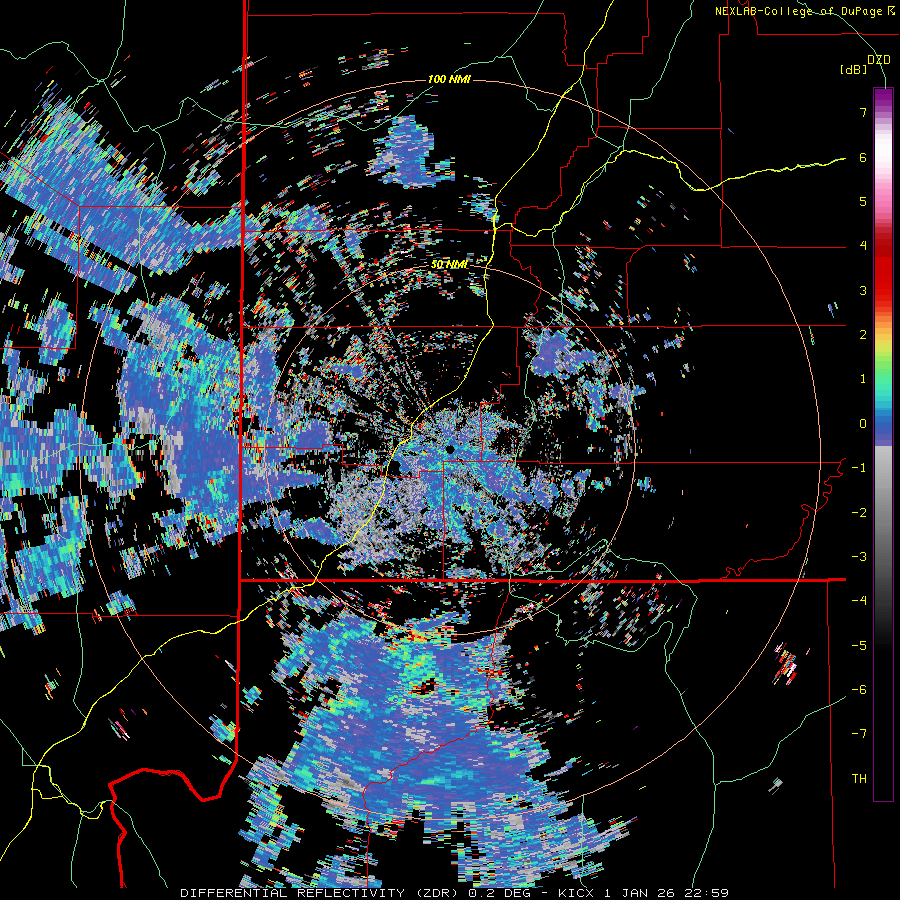900x900 pixels.
Task: Click the 2 value on color scale
Action: (x=863, y=335)
